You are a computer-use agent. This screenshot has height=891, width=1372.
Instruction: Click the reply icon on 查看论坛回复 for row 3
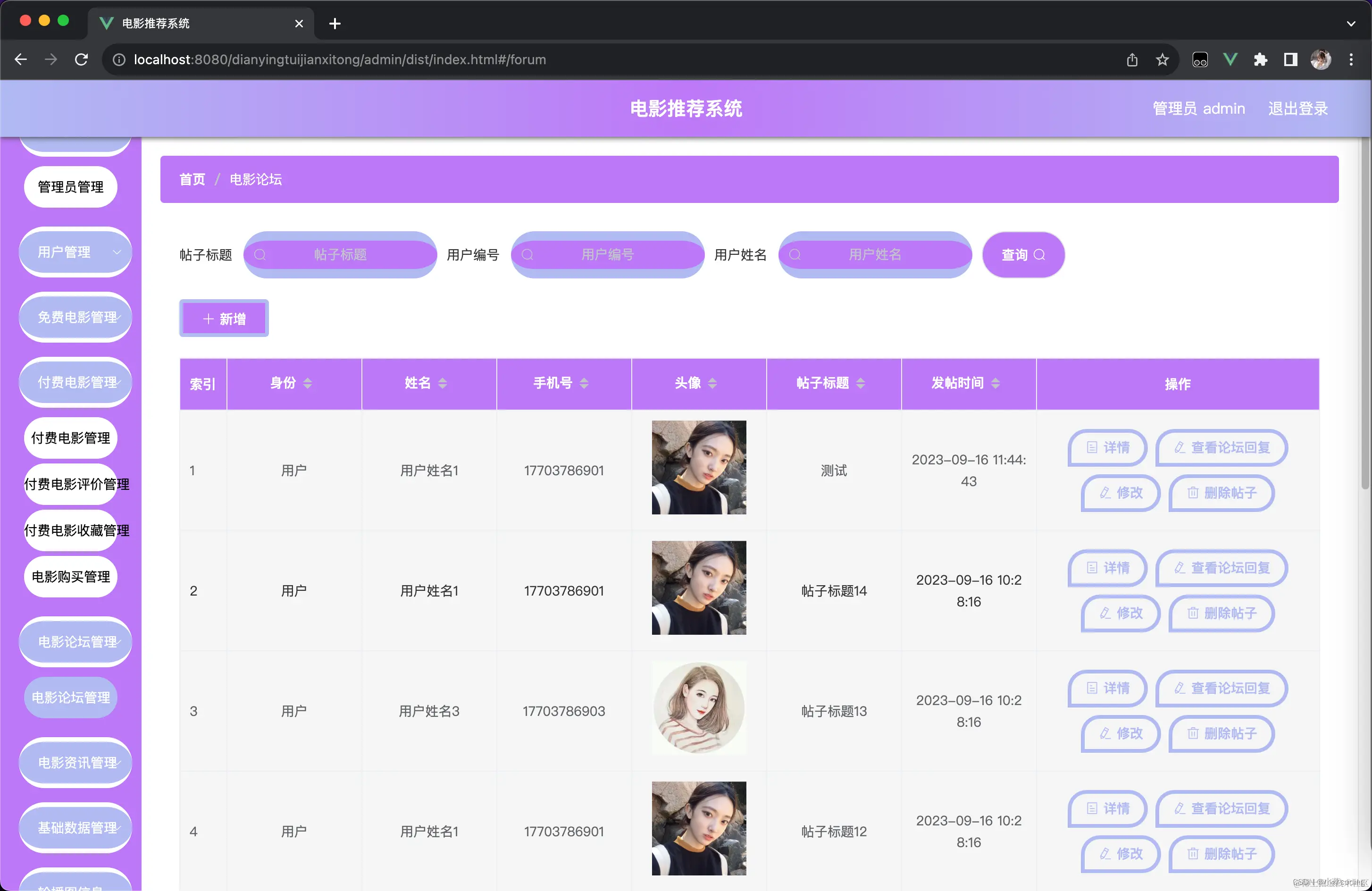pyautogui.click(x=1180, y=689)
